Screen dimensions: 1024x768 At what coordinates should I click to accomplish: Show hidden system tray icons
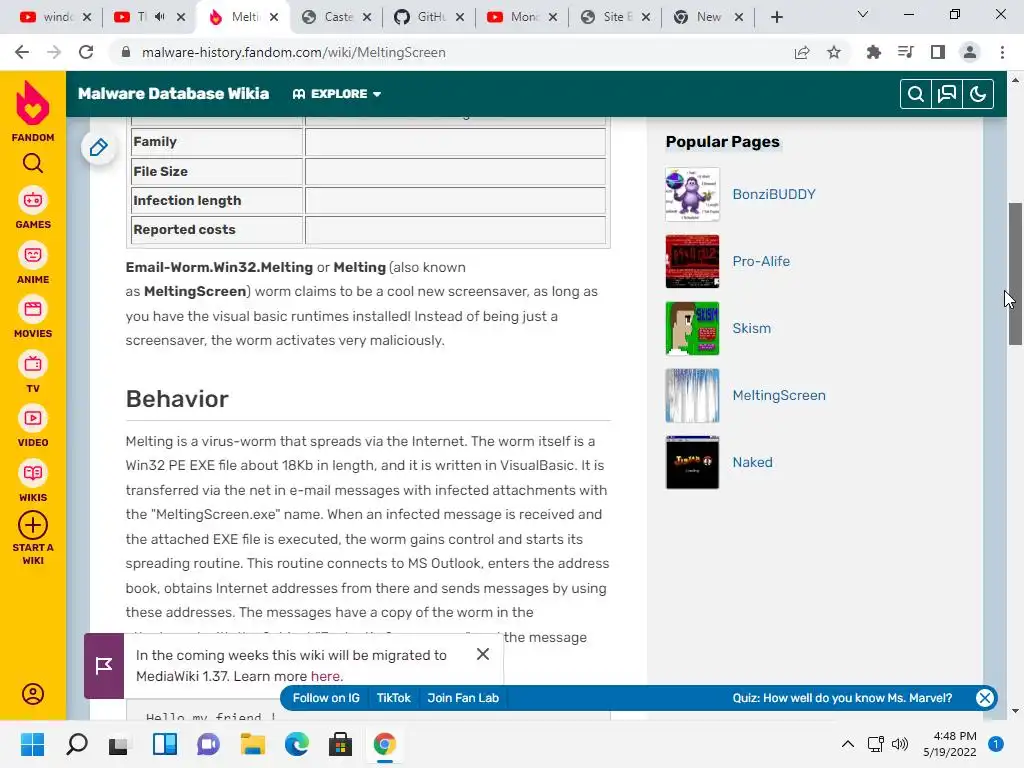pyautogui.click(x=848, y=744)
